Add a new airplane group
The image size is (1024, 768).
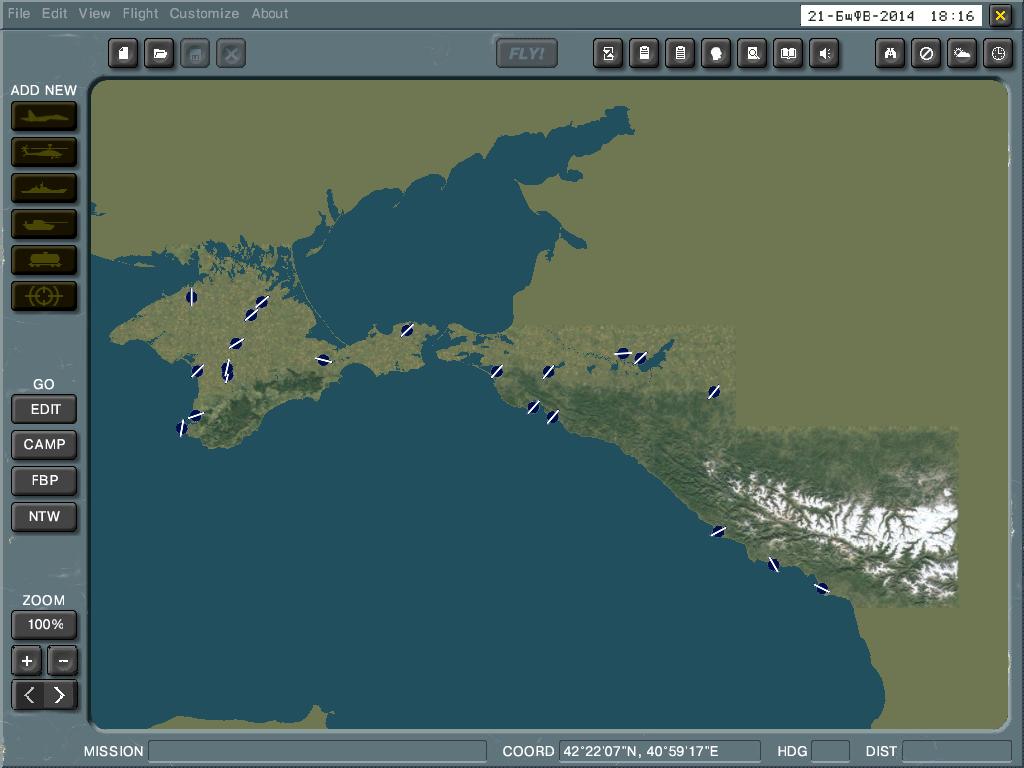tap(44, 117)
